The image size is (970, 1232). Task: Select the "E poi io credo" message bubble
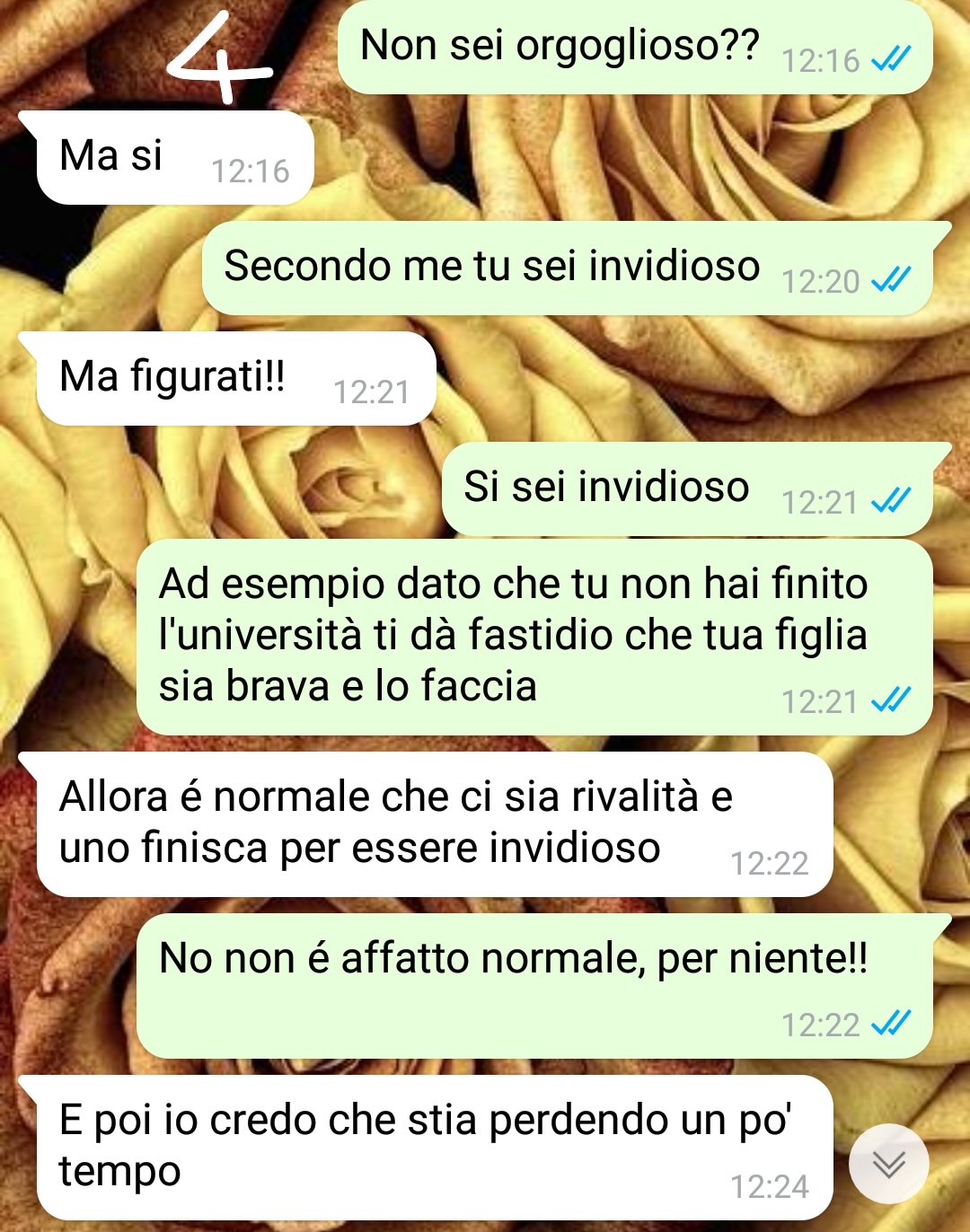click(x=428, y=1148)
